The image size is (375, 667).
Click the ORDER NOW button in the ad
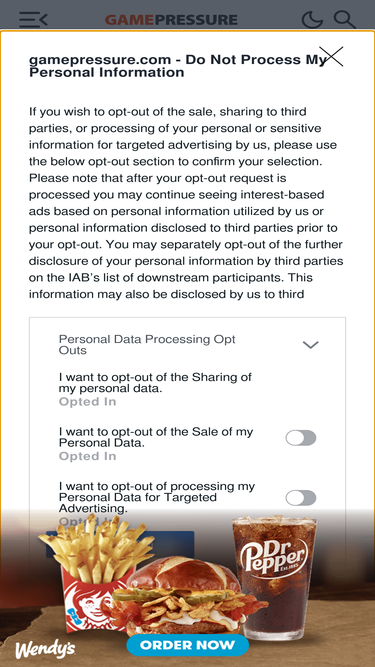188,645
